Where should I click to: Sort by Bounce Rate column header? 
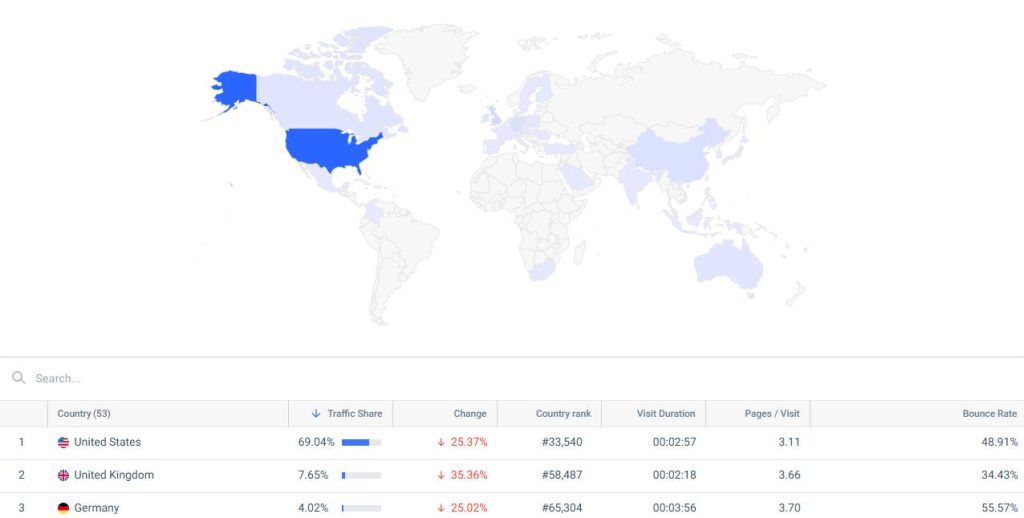point(989,413)
